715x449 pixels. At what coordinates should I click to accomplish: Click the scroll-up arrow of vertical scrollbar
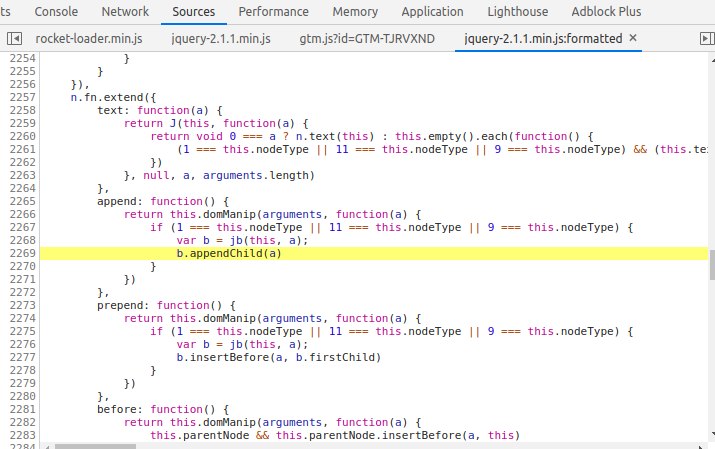click(712, 60)
